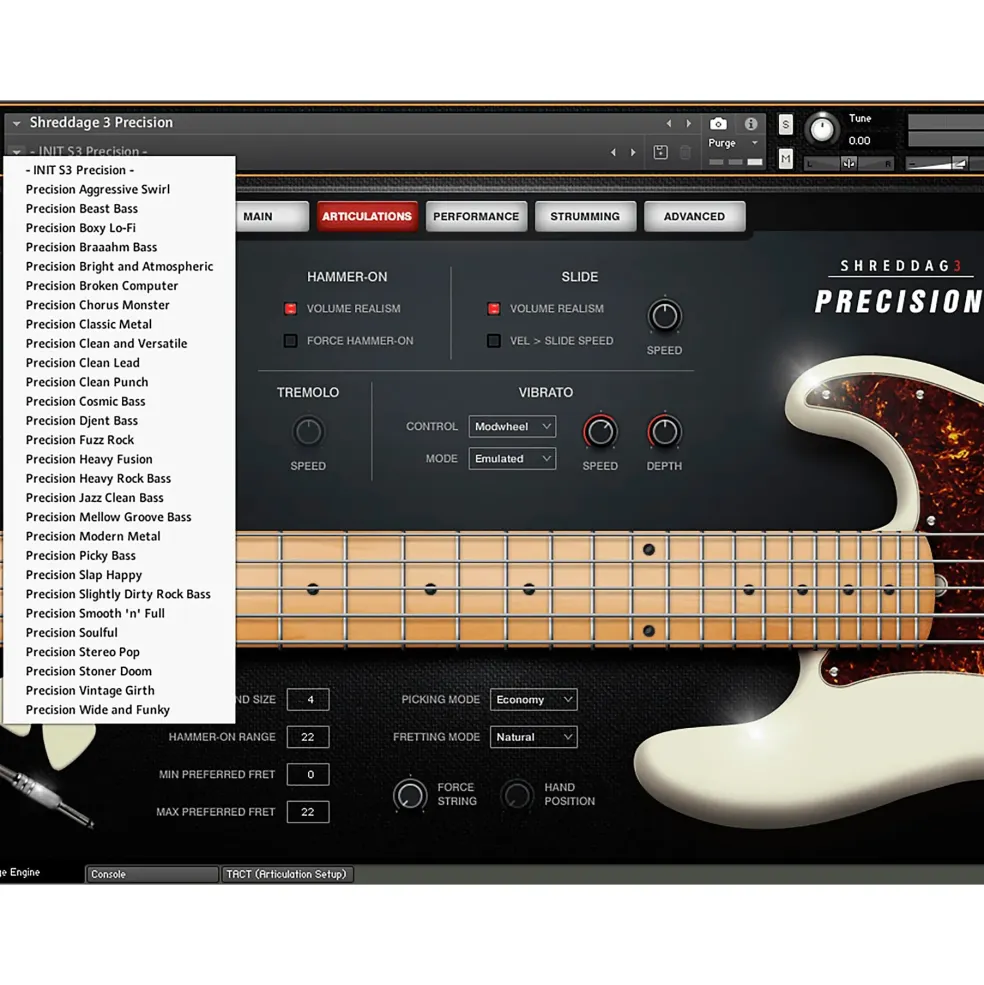
Task: Click the Tune value 0.00
Action: 859,141
